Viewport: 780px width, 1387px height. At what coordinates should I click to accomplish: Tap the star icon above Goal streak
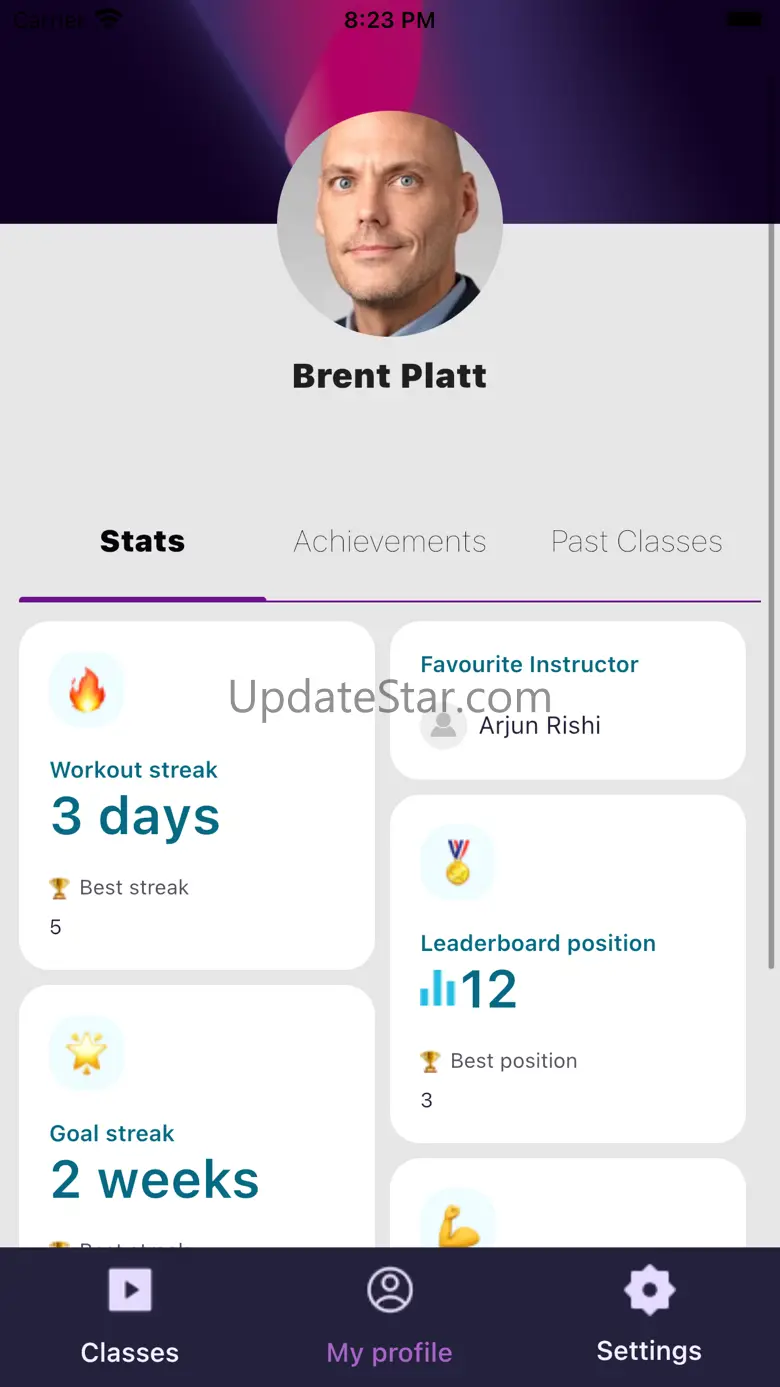86,1053
